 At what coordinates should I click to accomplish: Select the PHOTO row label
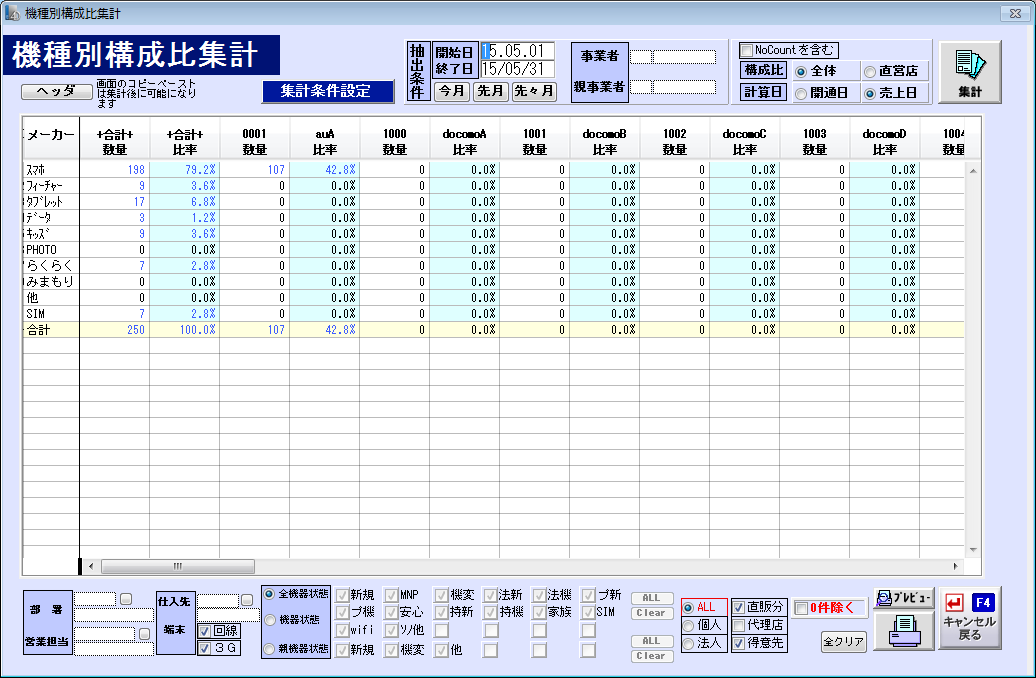(x=51, y=250)
